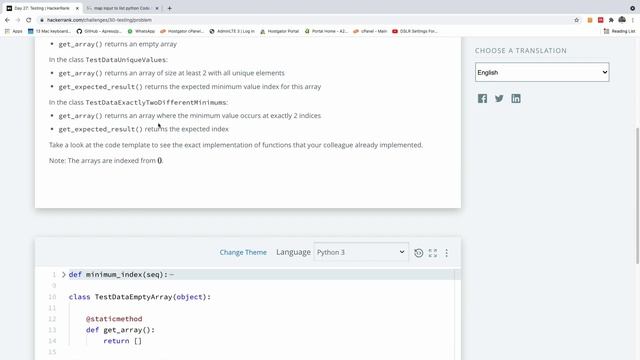Click the 'Note: The arrays are indexed from 0' text

tap(106, 160)
